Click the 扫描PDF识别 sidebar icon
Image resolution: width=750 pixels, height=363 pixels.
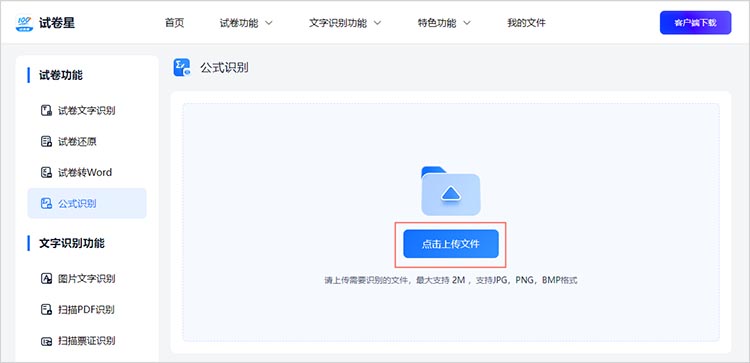pyautogui.click(x=46, y=309)
